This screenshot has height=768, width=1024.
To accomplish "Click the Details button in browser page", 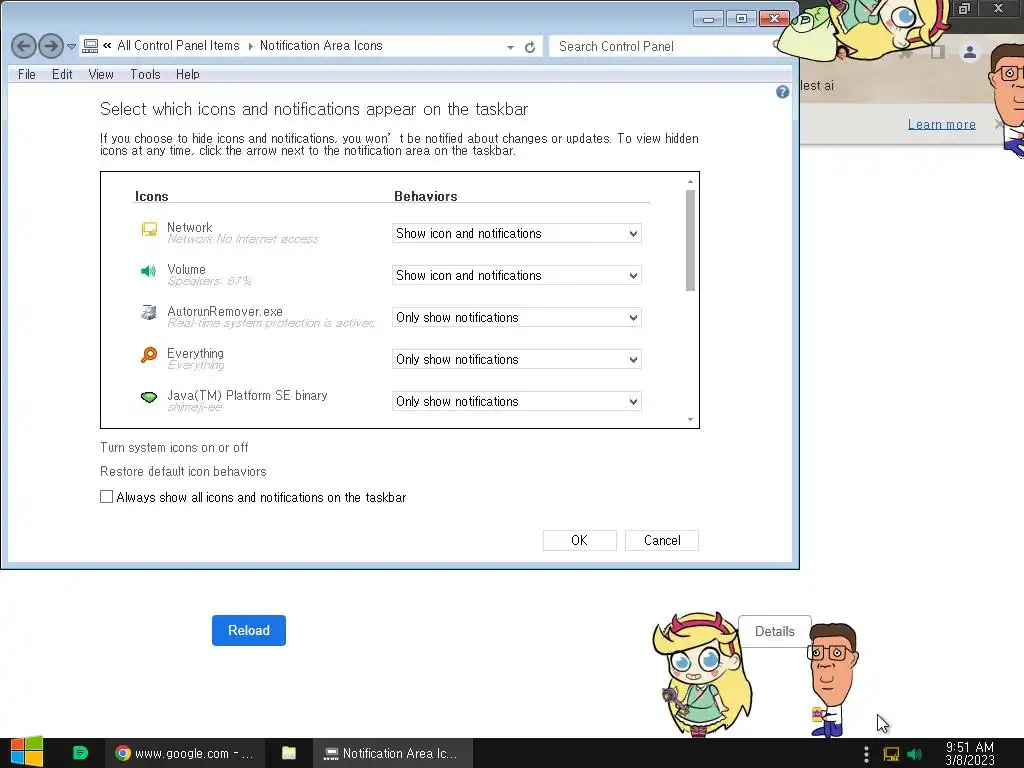I will coord(775,632).
